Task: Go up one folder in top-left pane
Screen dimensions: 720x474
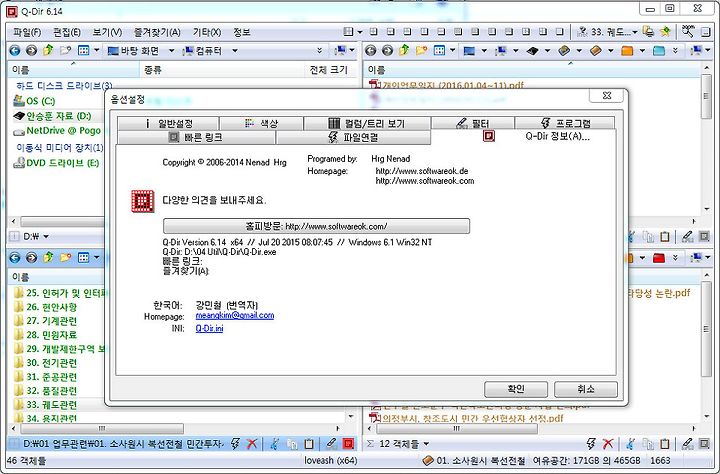Action: click(x=48, y=51)
